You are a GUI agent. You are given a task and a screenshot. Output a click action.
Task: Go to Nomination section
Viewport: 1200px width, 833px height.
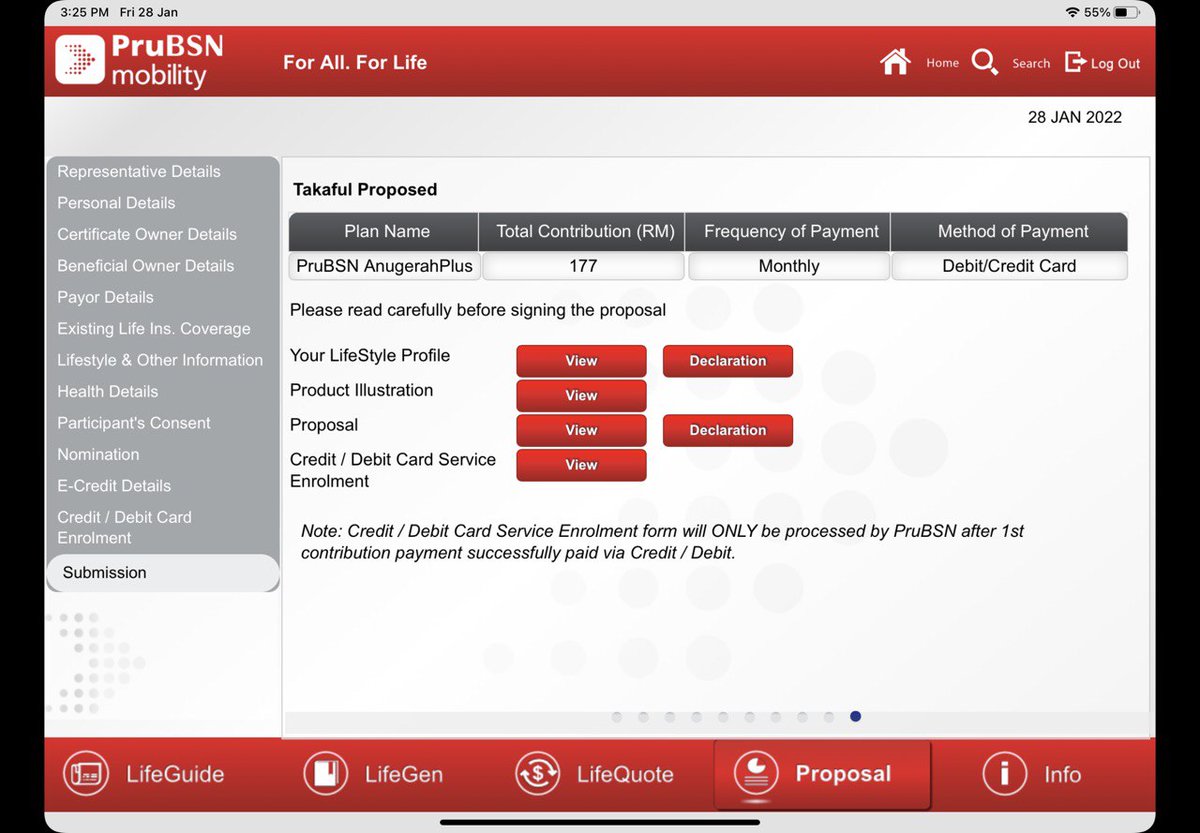coord(98,454)
